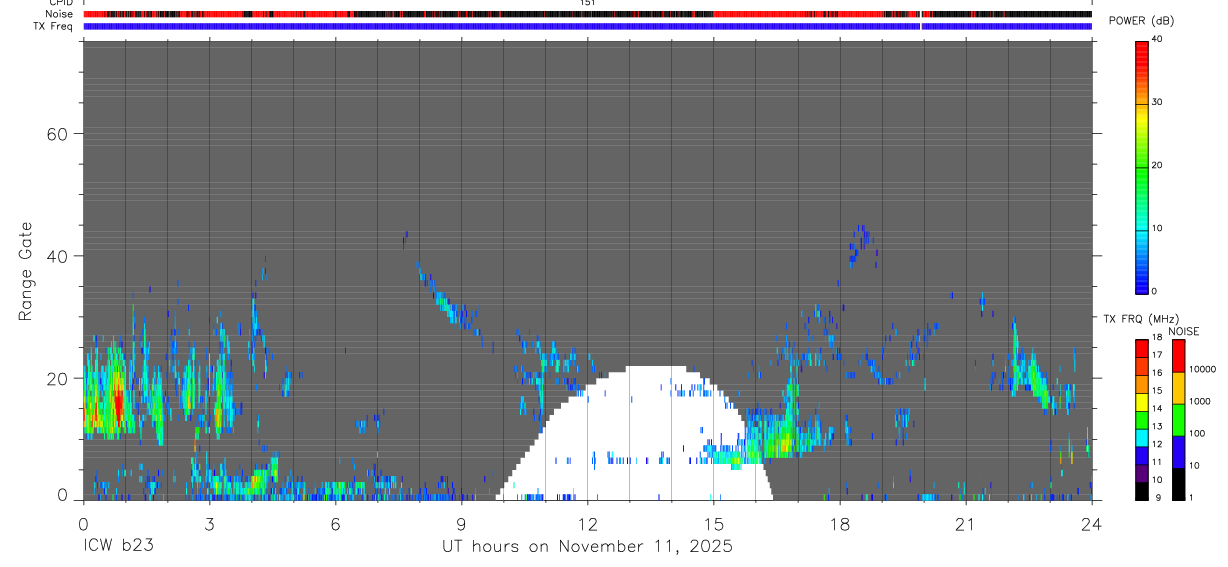The width and height of the screenshot is (1228, 567).
Task: Click the '14' label on TX FRQ scale
Action: tap(1157, 409)
